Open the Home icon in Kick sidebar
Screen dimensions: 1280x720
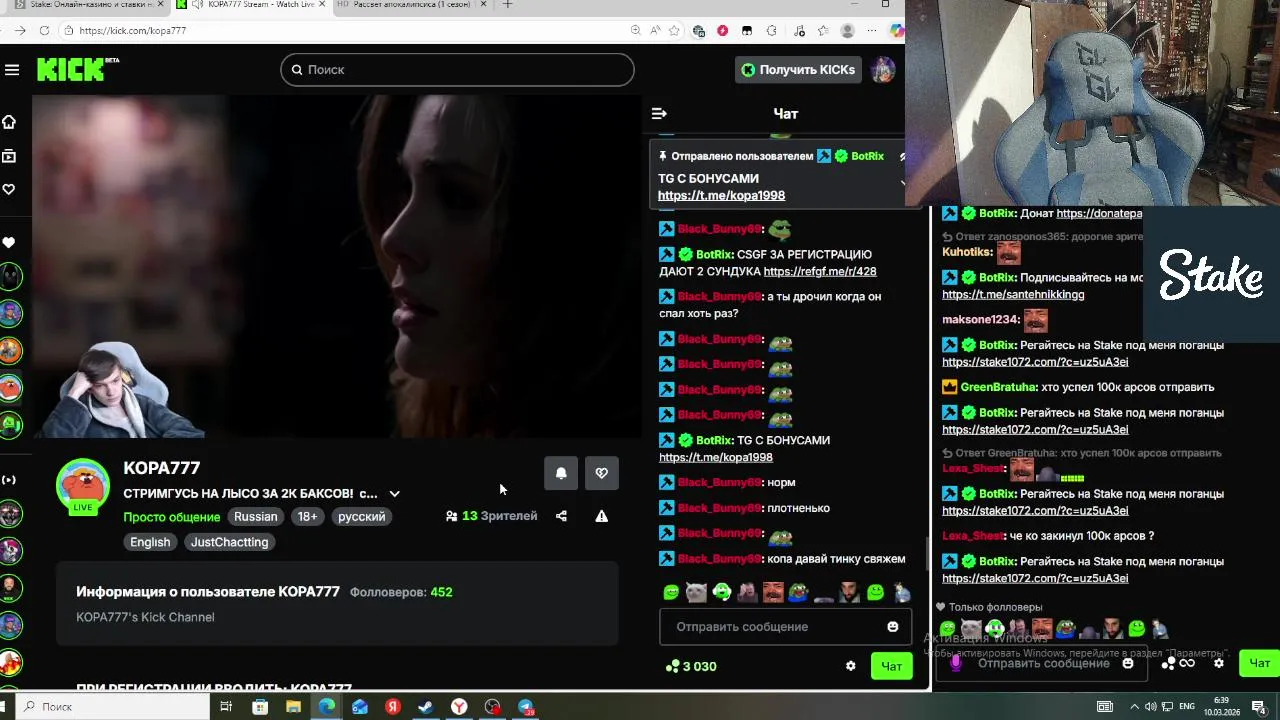(9, 122)
